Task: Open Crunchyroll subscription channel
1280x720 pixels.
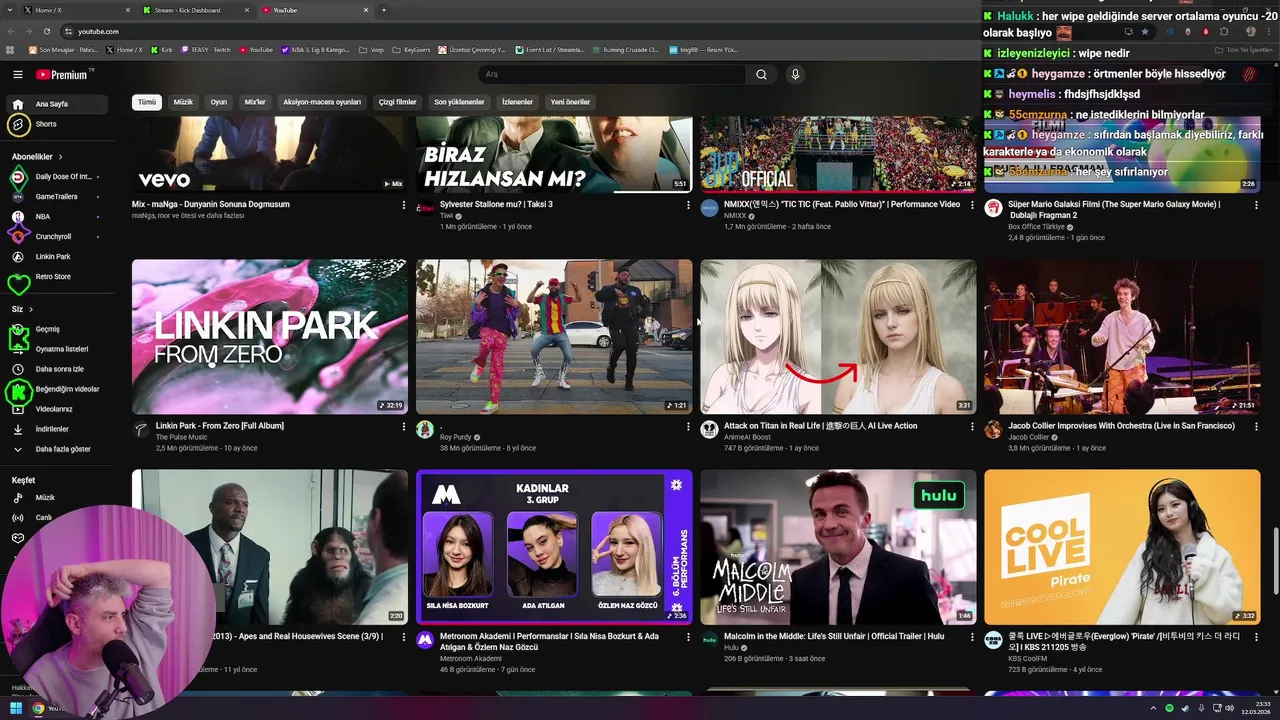Action: (x=58, y=237)
